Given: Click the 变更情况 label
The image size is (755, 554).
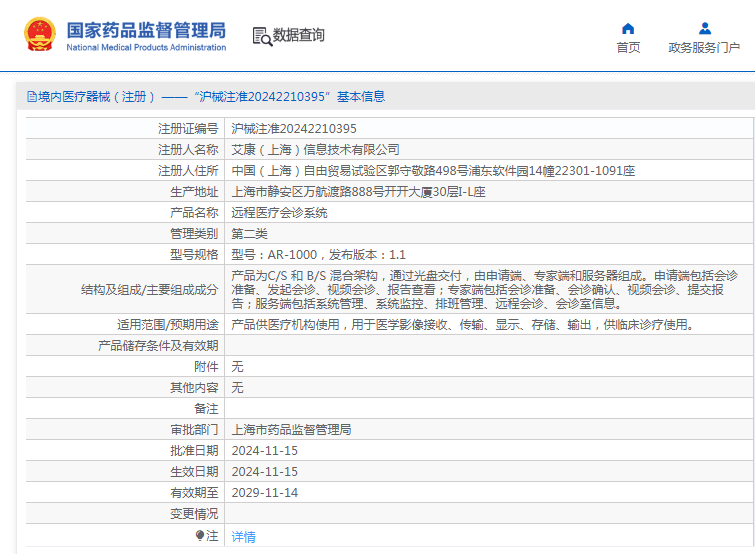Looking at the screenshot, I should point(194,514).
